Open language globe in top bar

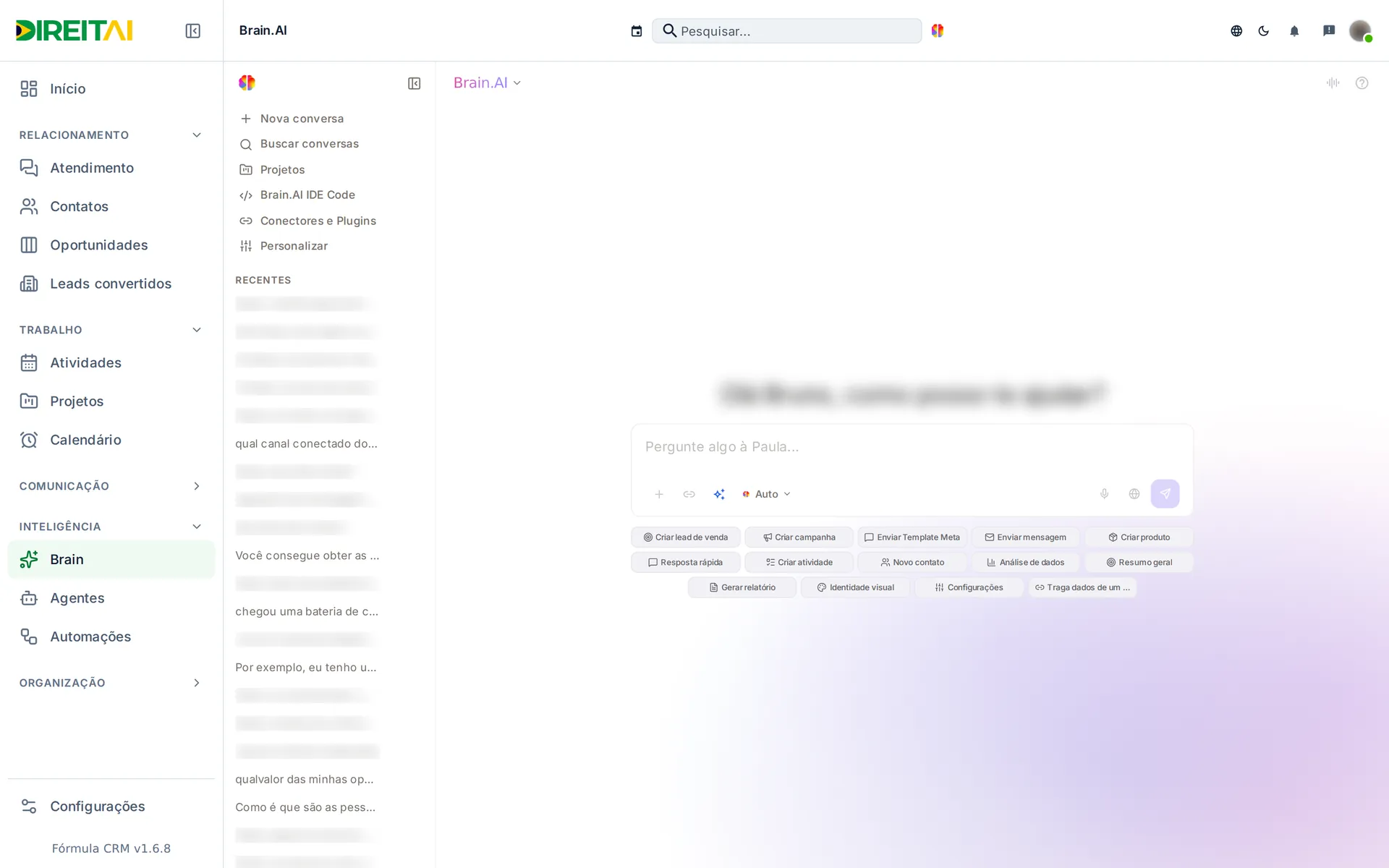coord(1236,30)
